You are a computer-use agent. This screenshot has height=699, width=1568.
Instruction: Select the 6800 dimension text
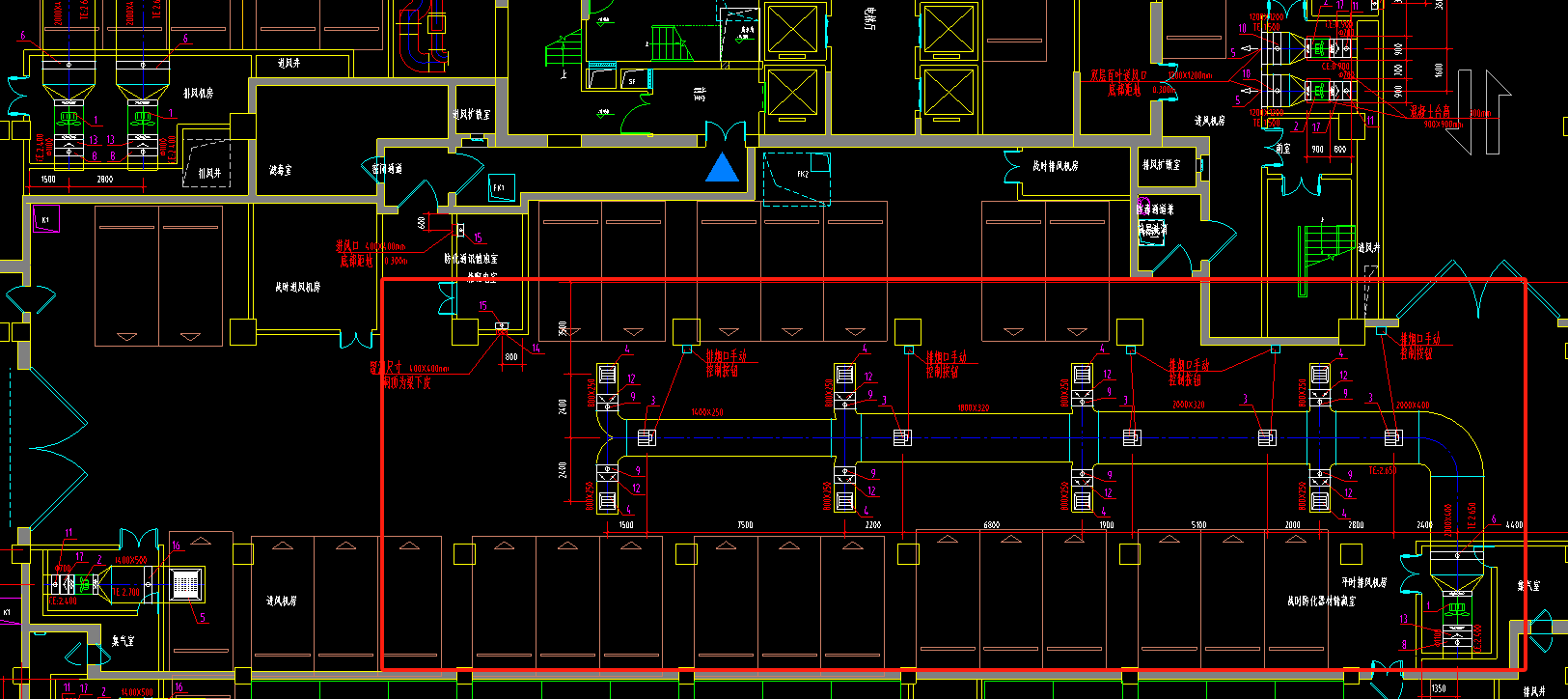click(x=991, y=525)
